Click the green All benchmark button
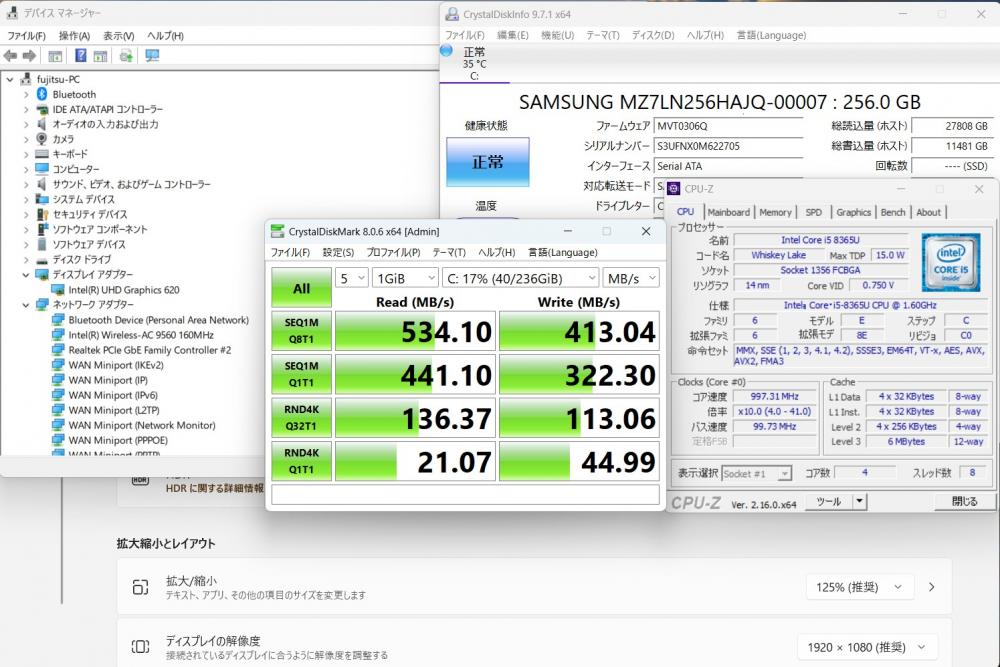 coord(301,288)
